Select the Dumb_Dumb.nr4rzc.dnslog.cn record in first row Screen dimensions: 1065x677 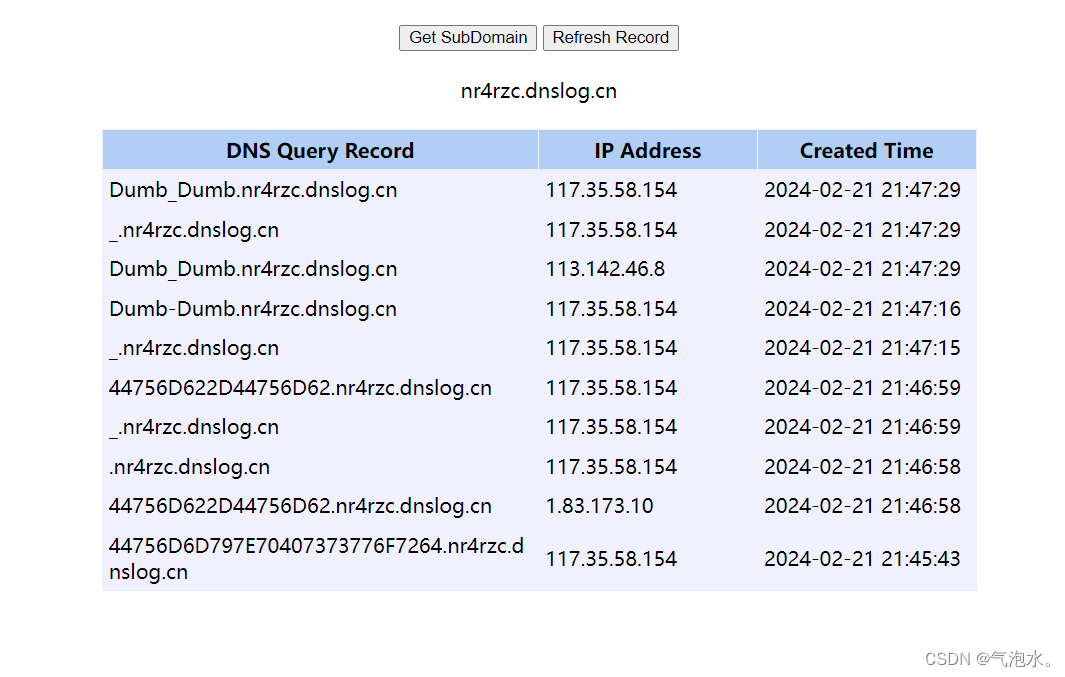pos(252,189)
